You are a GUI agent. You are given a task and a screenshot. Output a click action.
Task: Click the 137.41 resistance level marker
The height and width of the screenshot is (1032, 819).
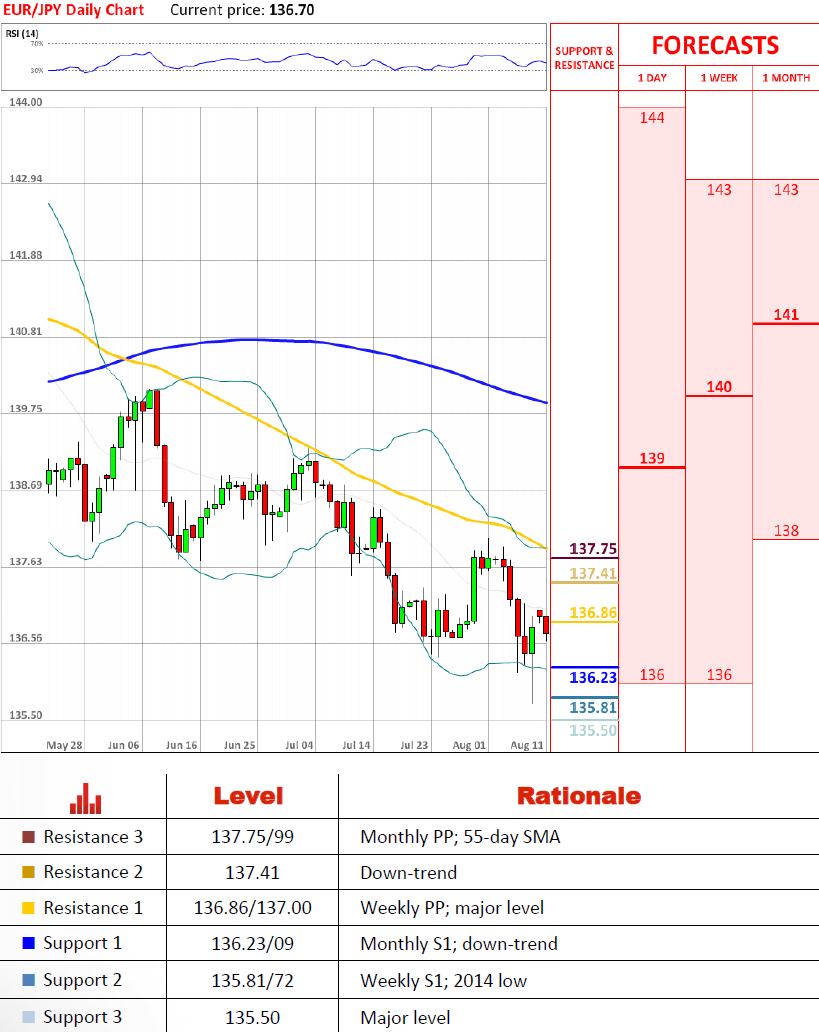pyautogui.click(x=593, y=573)
